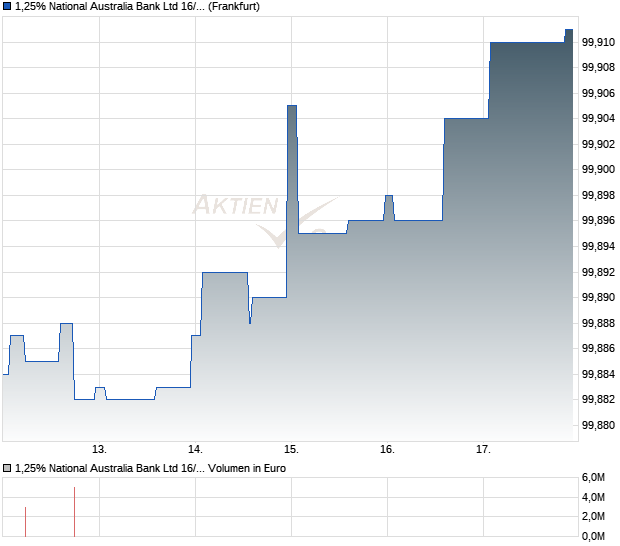Image resolution: width=620 pixels, height=546 pixels.
Task: Click the 99,892 price axis label
Action: point(598,272)
